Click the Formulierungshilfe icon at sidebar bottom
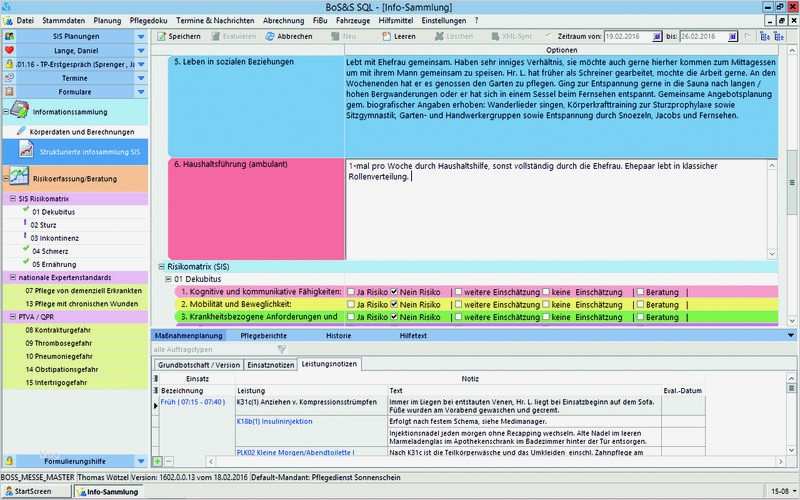This screenshot has height=500, width=800. 9,461
